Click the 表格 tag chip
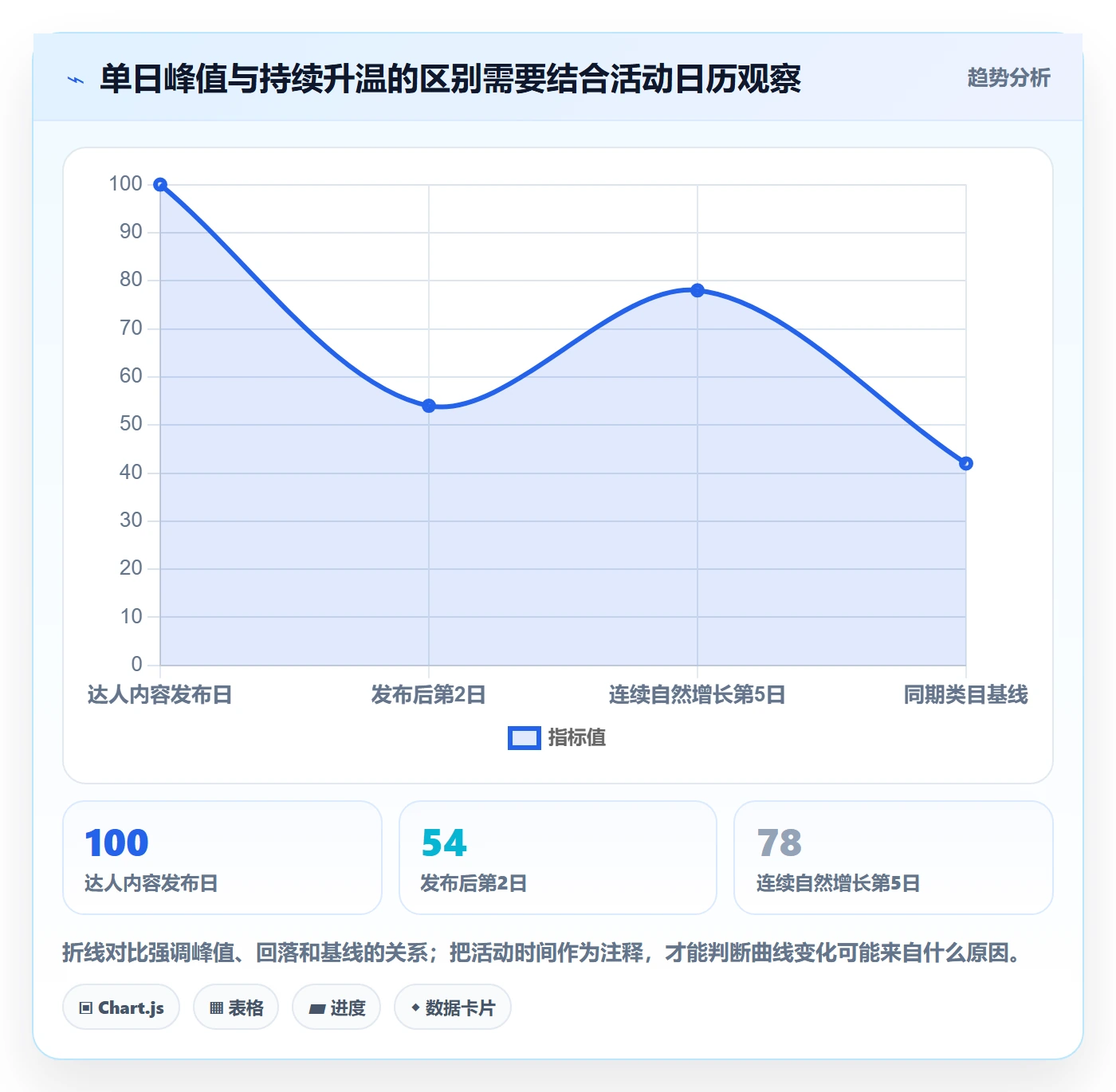 tap(236, 1008)
